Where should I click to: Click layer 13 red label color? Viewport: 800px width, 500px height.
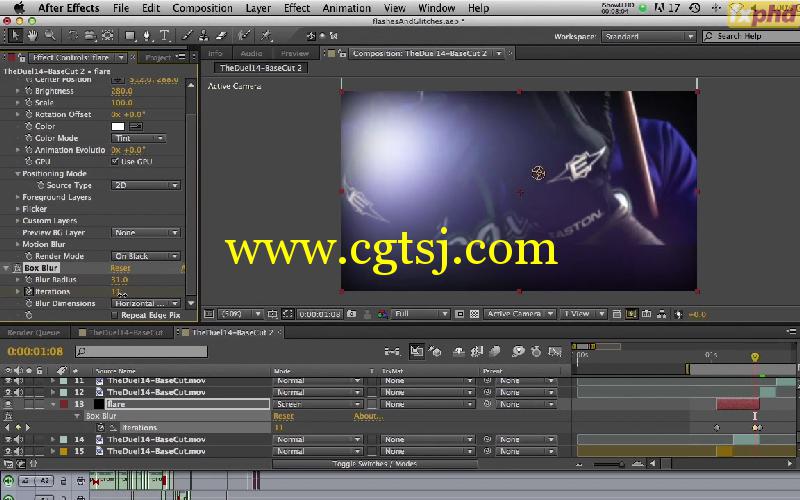[x=63, y=404]
